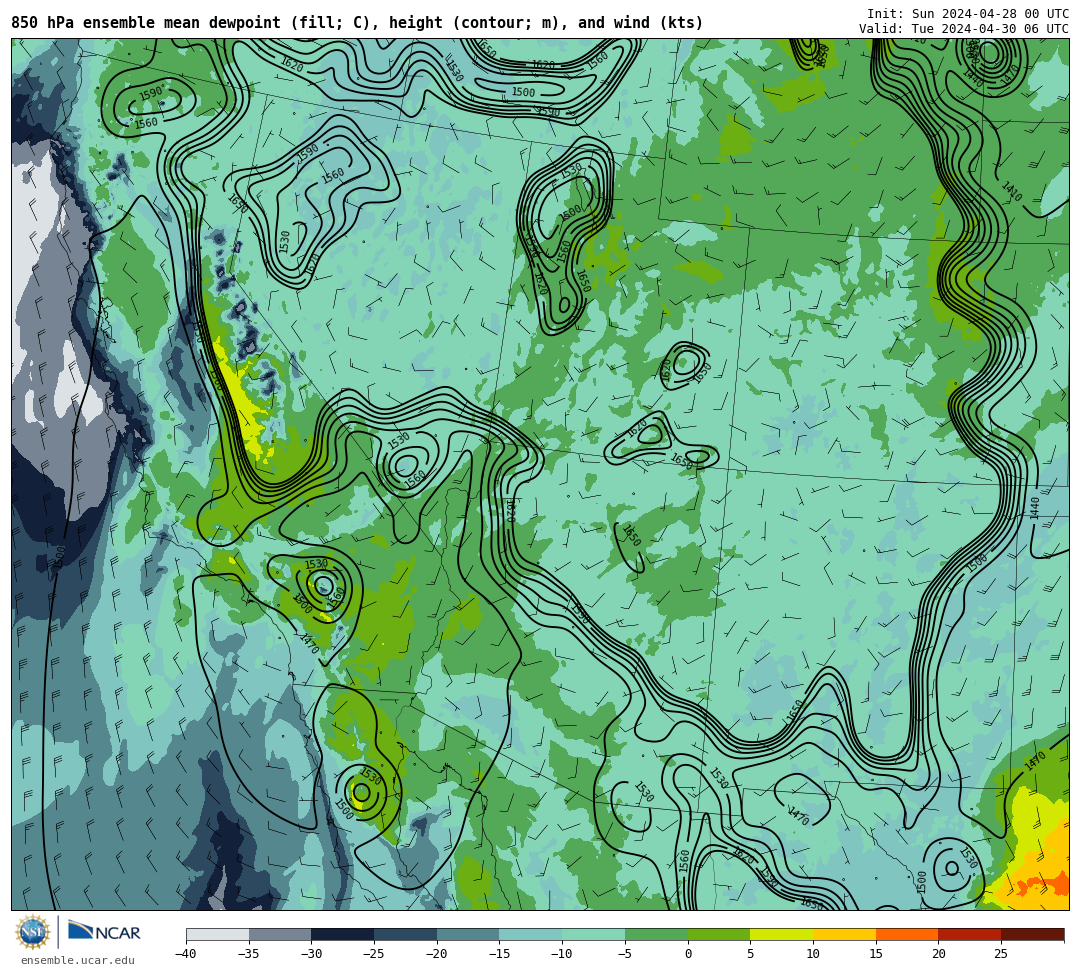Click the -10 to -5 mint colorbar swatch
The width and height of the screenshot is (1080, 973).
[594, 934]
